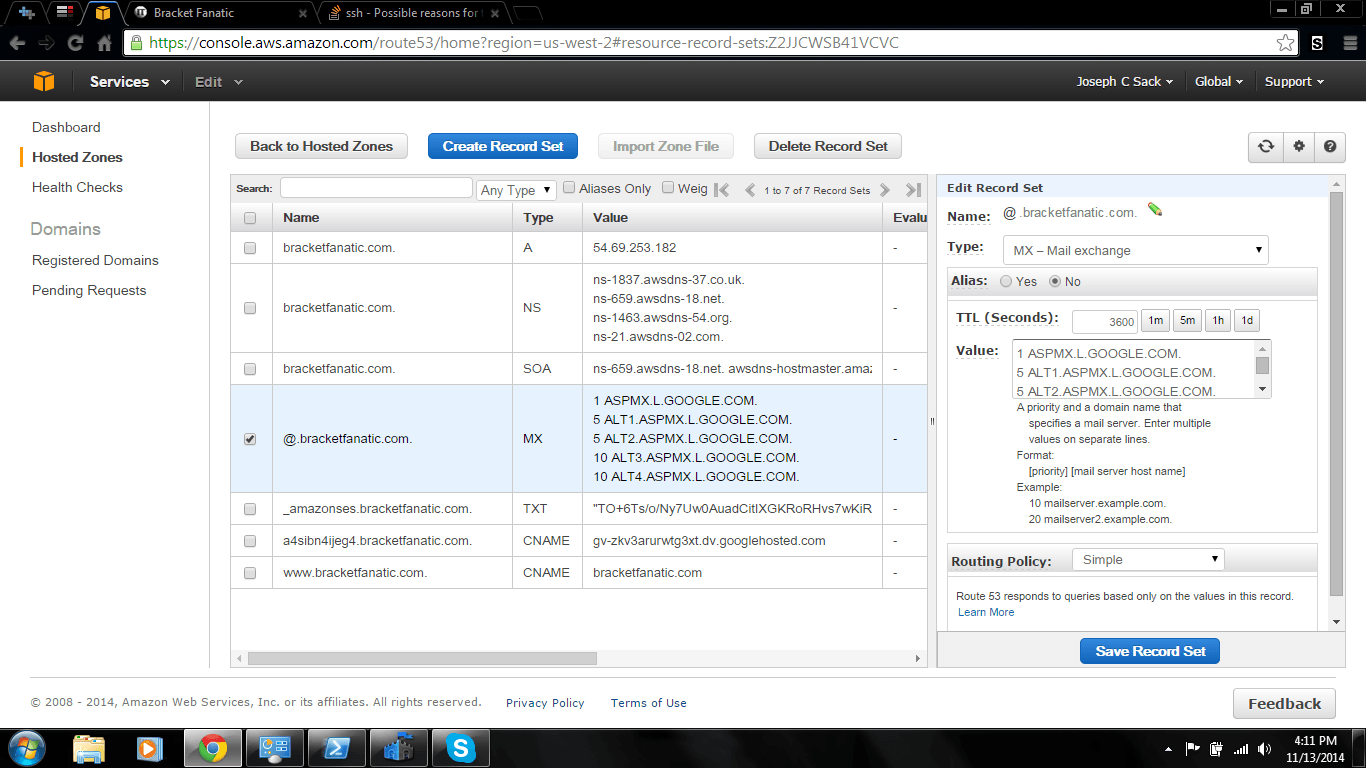Viewport: 1366px width, 768px height.
Task: Uncheck the MX record row checkbox
Action: pyautogui.click(x=250, y=439)
